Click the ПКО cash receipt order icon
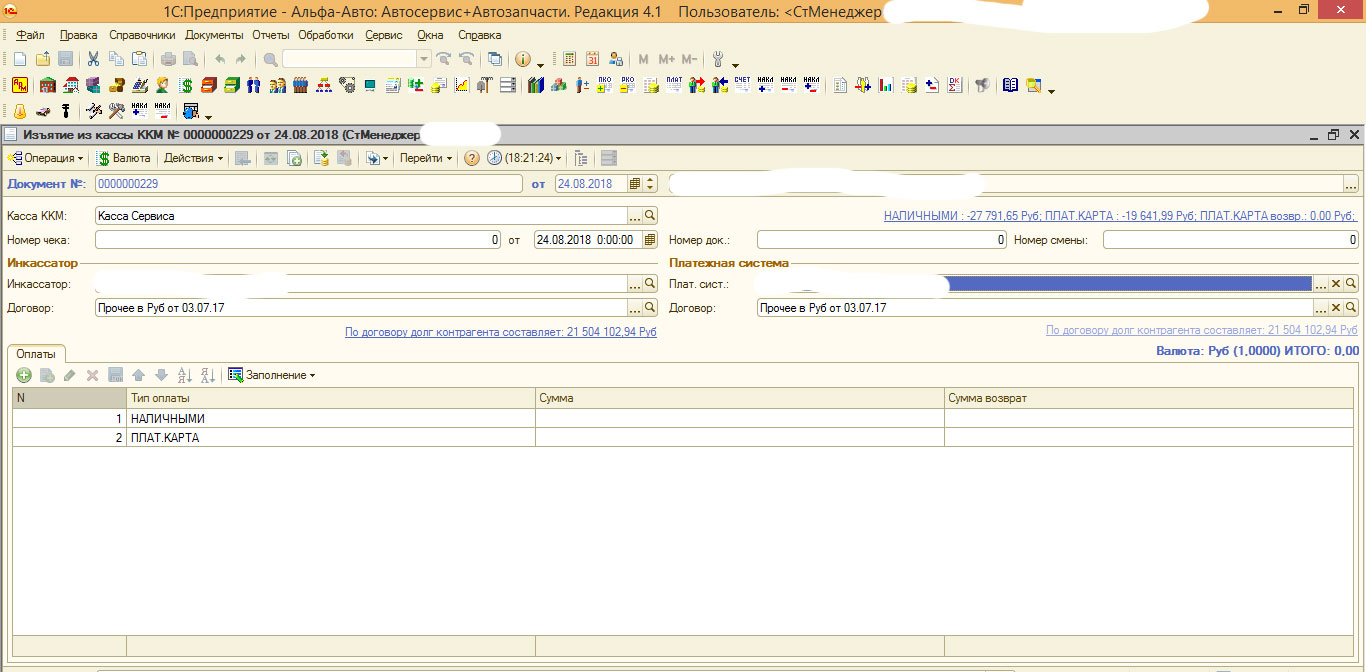The image size is (1366, 672). pyautogui.click(x=604, y=85)
